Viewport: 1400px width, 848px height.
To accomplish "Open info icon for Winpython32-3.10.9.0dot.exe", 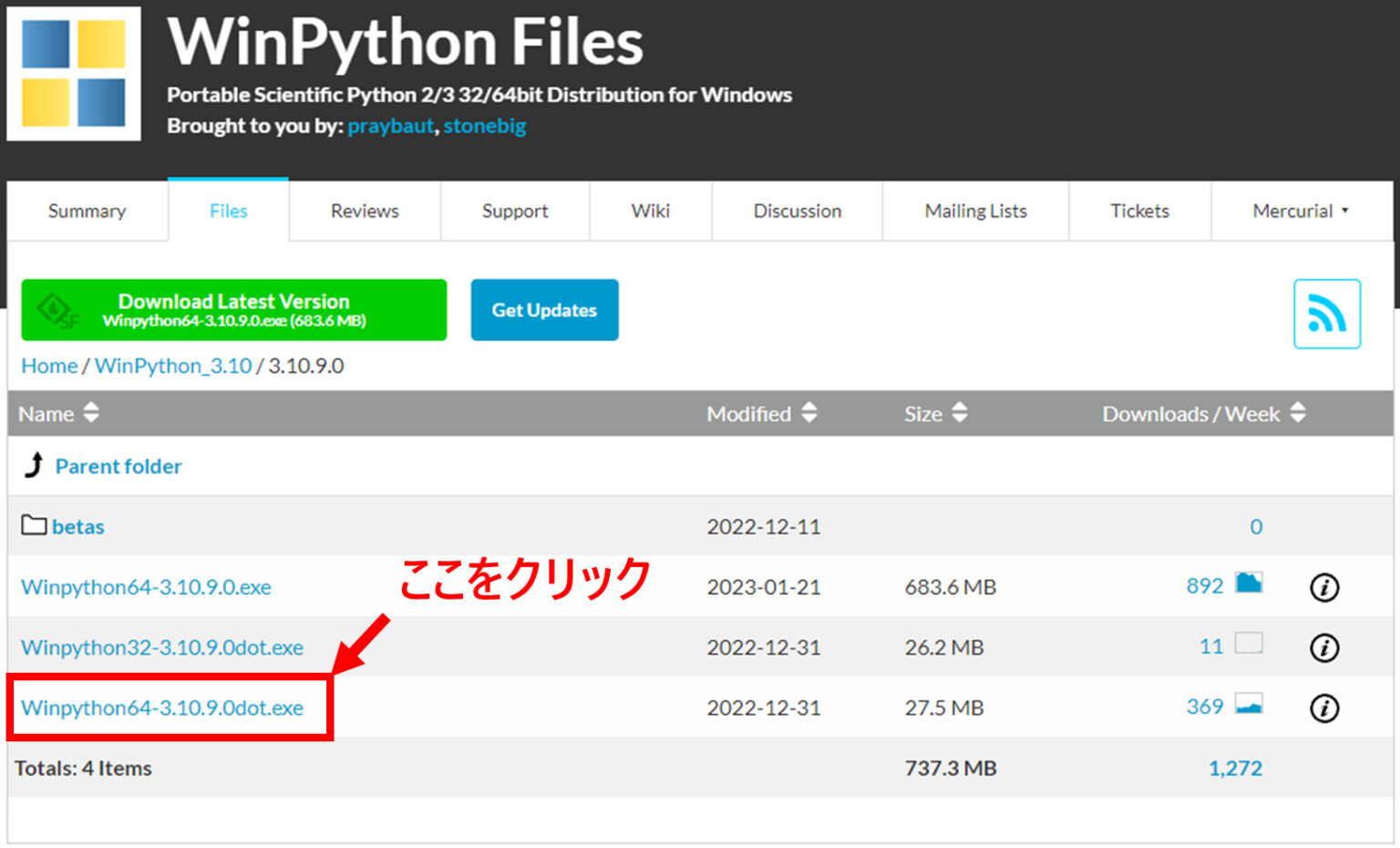I will (x=1324, y=647).
